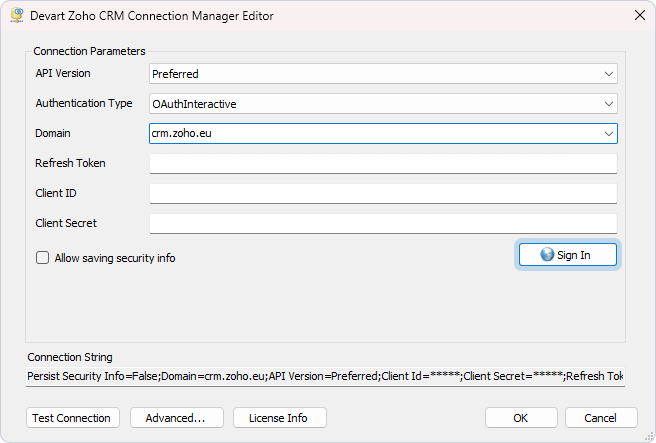Click the Connection String label
The height and width of the screenshot is (443, 656).
(70, 357)
